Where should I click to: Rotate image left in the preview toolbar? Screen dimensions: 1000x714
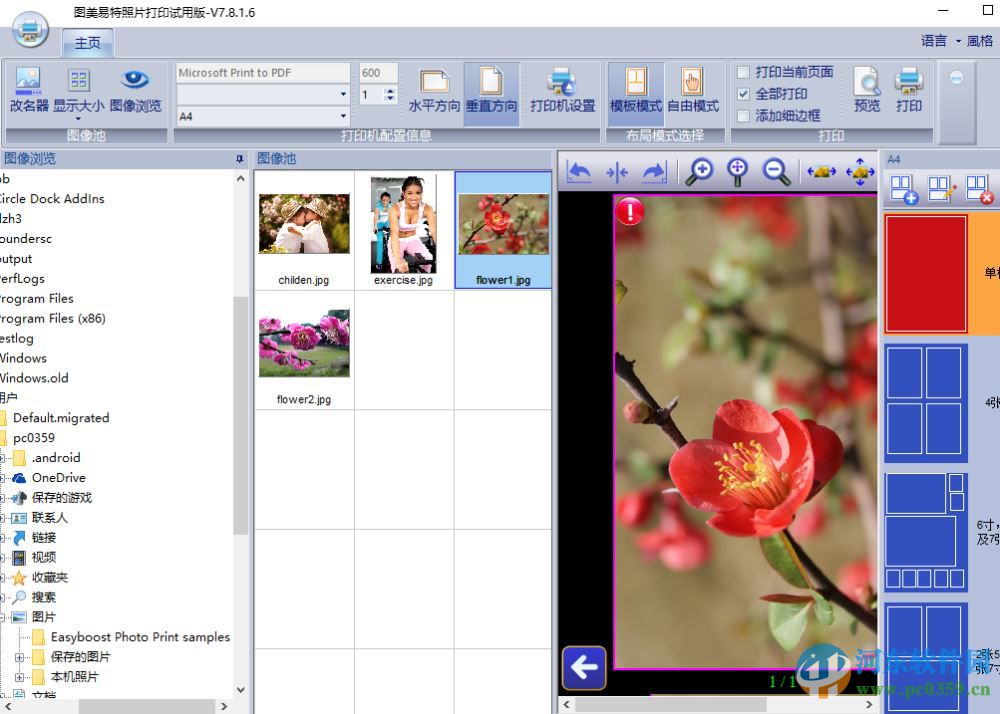pos(578,172)
